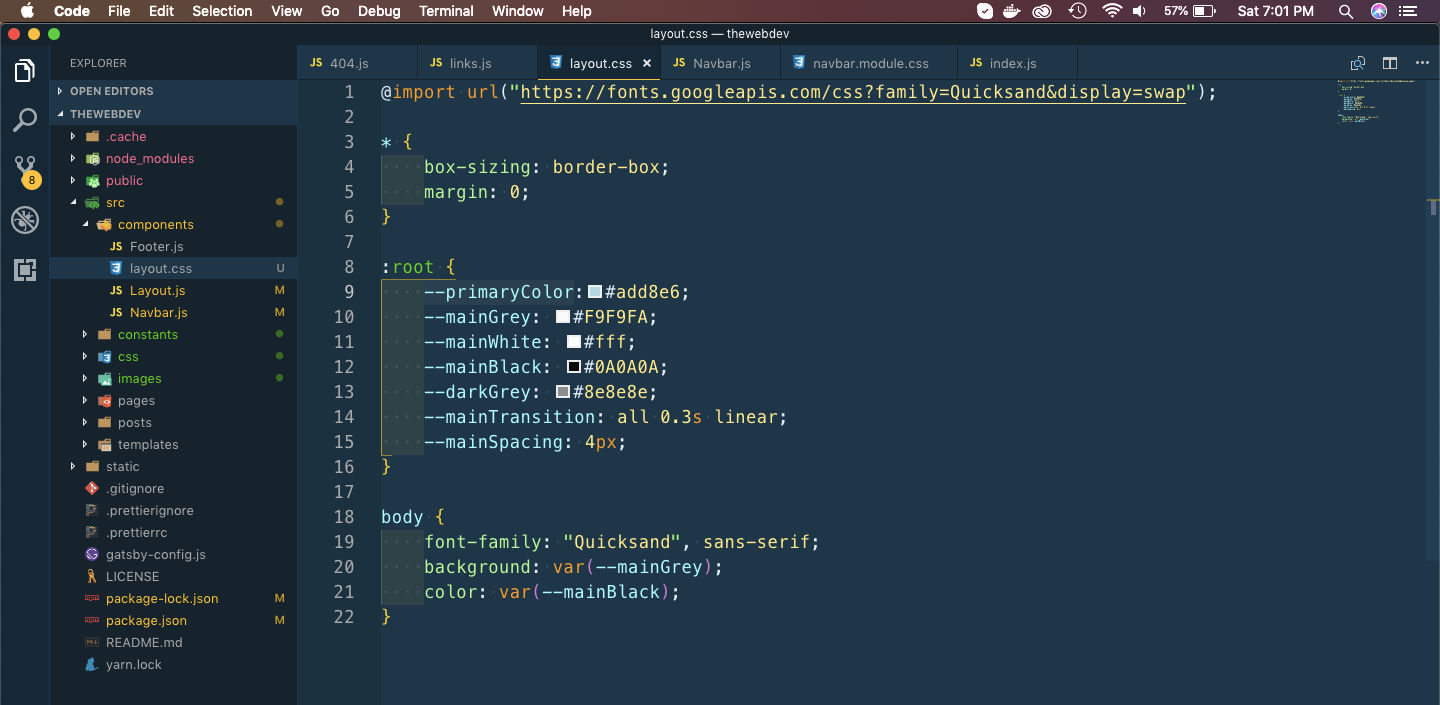Open README.md in the explorer
1440x705 pixels.
[x=144, y=642]
